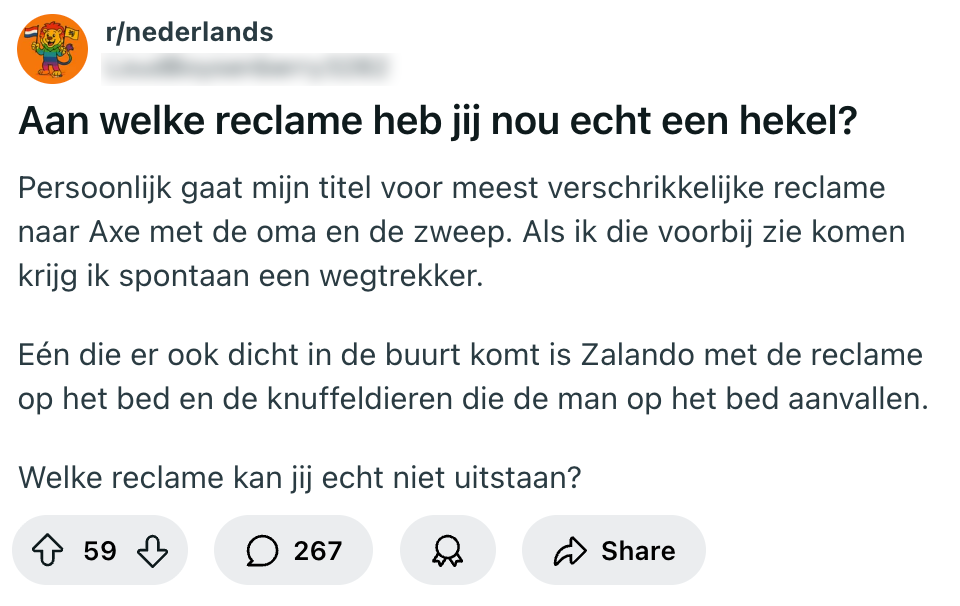This screenshot has height=606, width=960.
Task: Click the speech bubble comment icon
Action: (x=262, y=551)
